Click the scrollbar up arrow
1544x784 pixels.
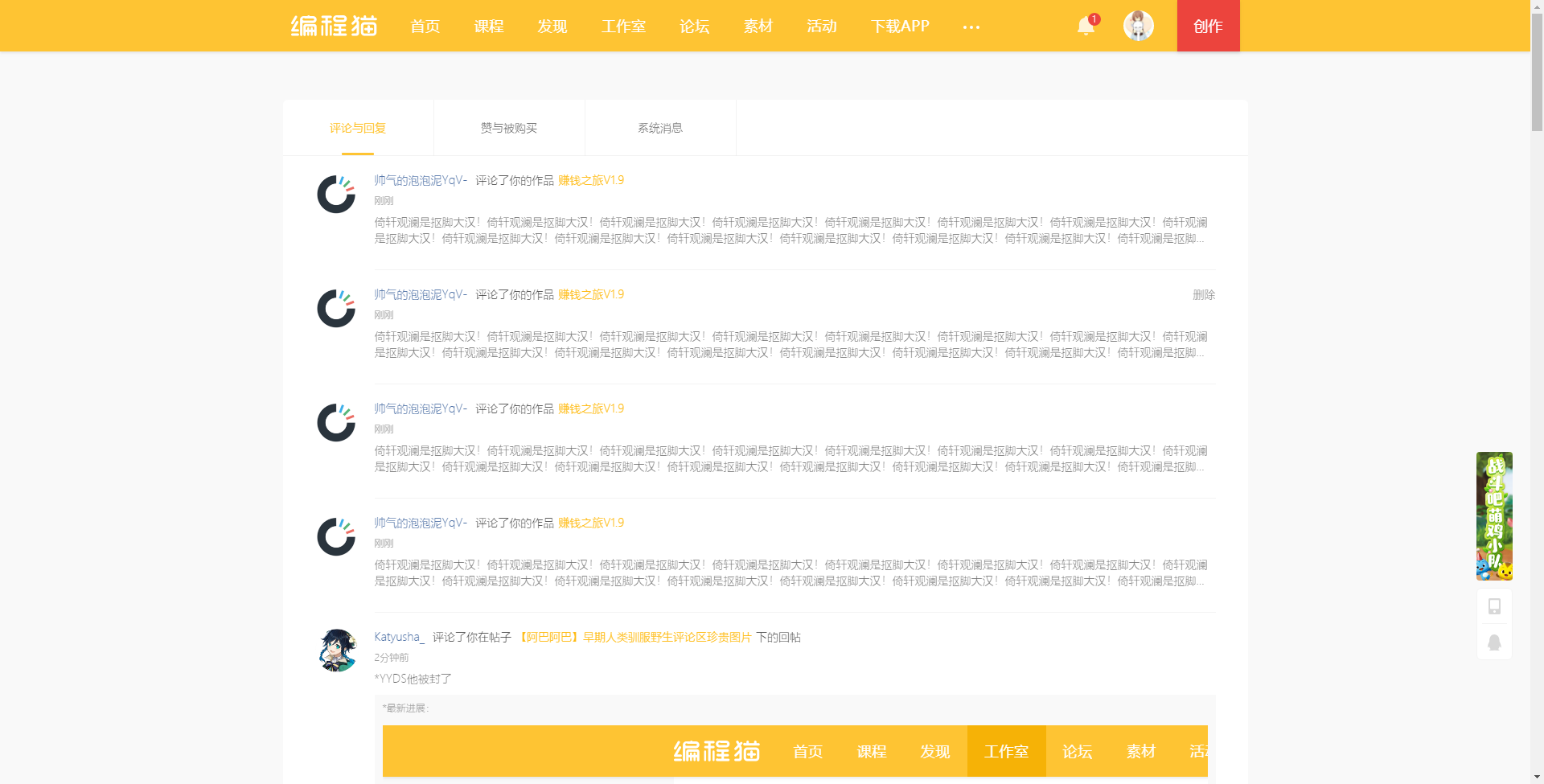click(x=1537, y=6)
